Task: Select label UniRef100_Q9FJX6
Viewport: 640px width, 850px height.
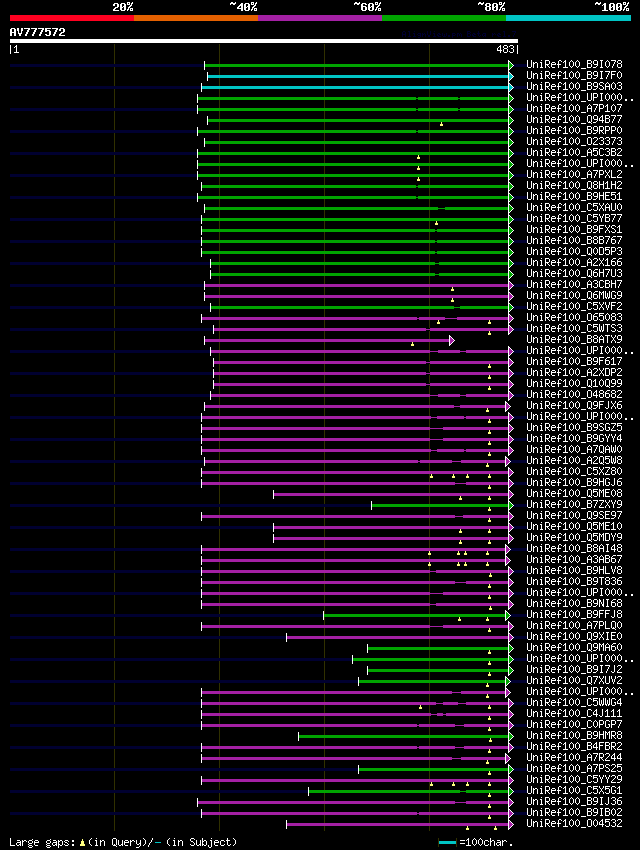Action: 574,405
